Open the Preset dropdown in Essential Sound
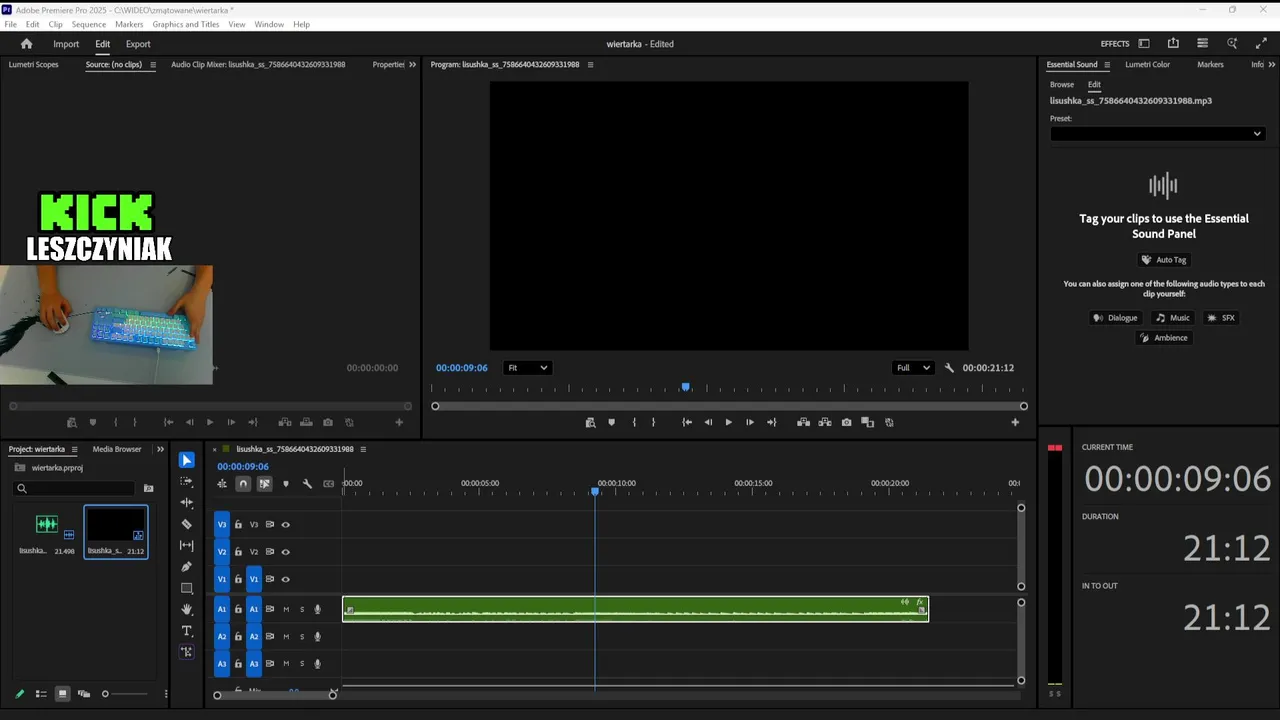Viewport: 1280px width, 720px height. pyautogui.click(x=1157, y=134)
